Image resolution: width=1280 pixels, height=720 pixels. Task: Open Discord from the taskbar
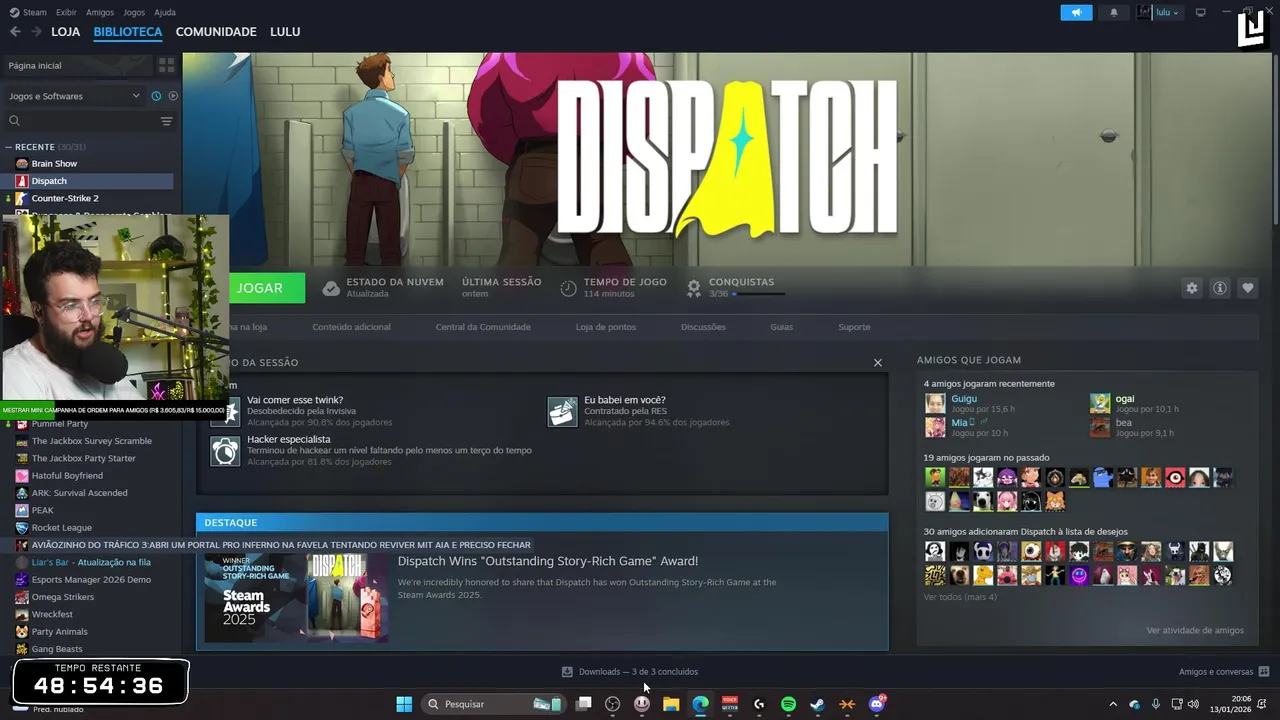[876, 704]
